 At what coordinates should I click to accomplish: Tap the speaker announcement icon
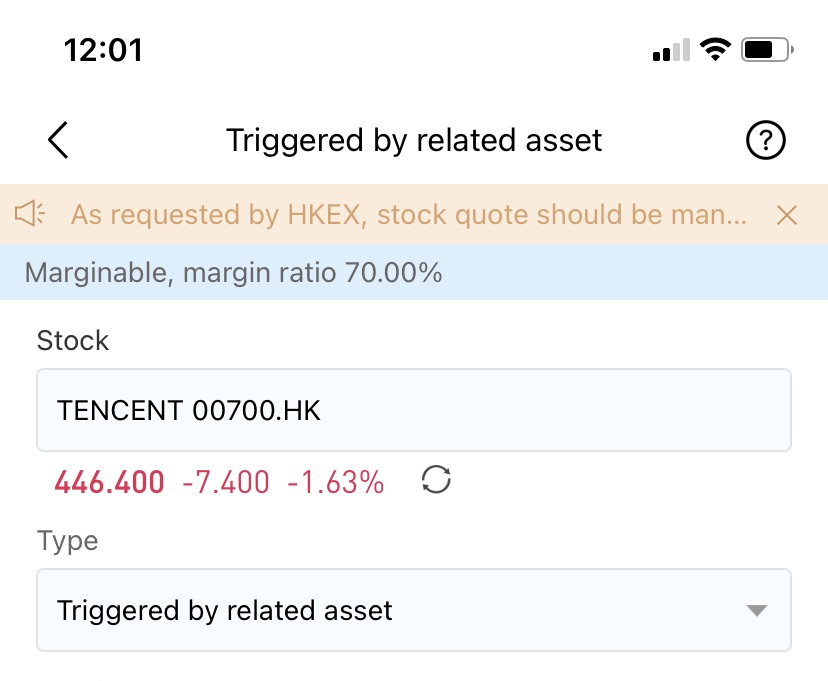pos(30,214)
